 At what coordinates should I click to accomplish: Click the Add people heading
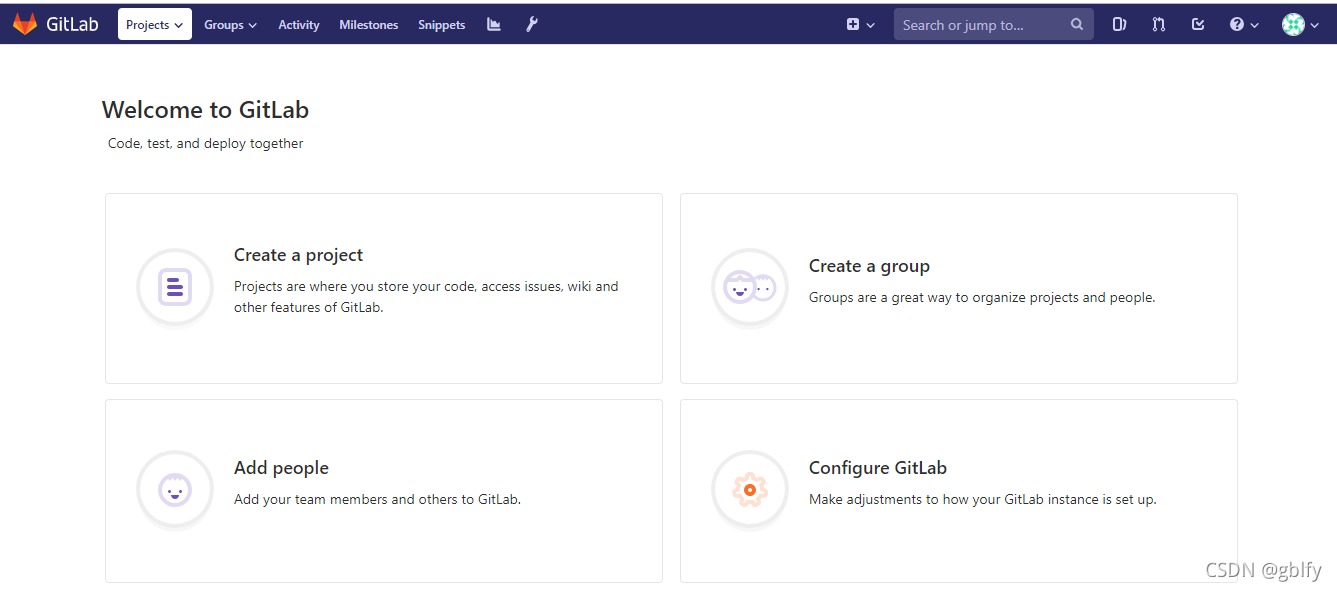[281, 468]
